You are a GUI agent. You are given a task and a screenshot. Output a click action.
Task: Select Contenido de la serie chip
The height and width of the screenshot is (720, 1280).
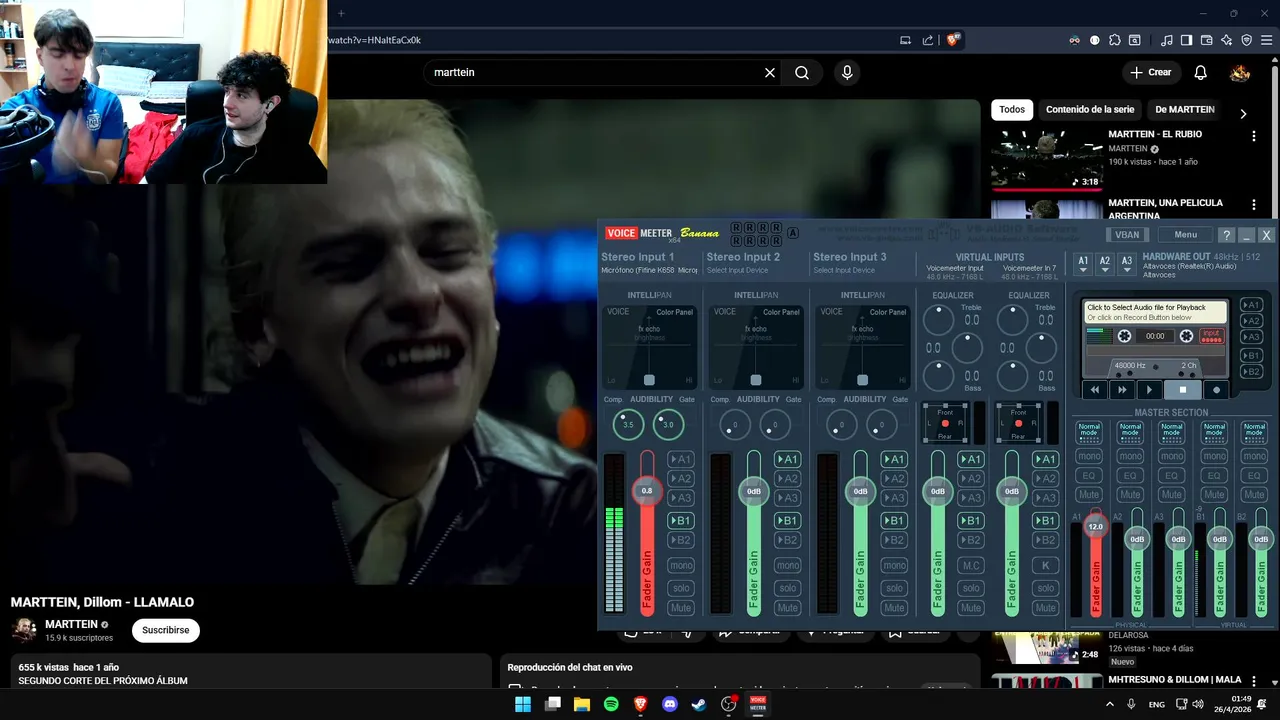(1090, 110)
